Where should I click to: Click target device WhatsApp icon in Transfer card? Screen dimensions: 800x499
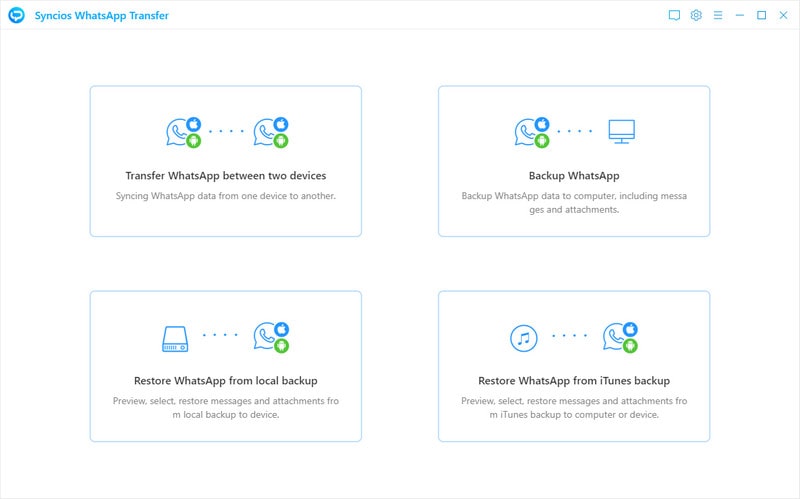[x=271, y=132]
